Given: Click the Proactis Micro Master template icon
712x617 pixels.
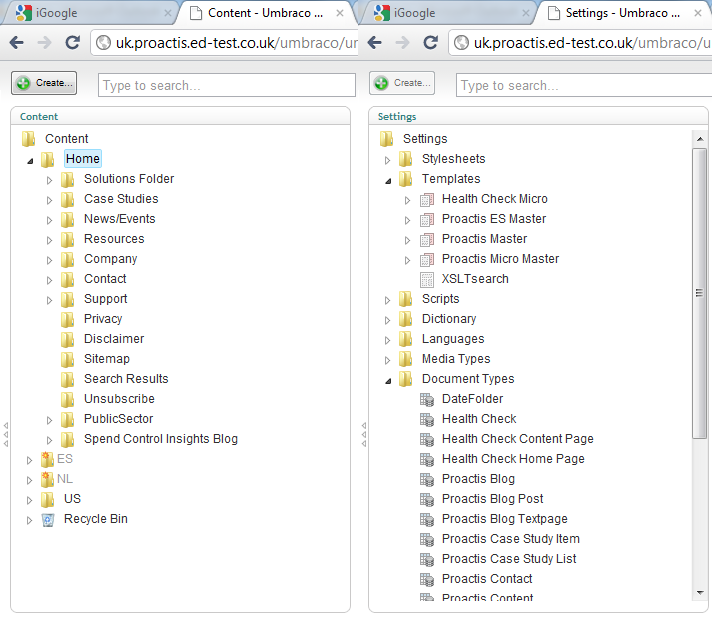Looking at the screenshot, I should click(427, 260).
